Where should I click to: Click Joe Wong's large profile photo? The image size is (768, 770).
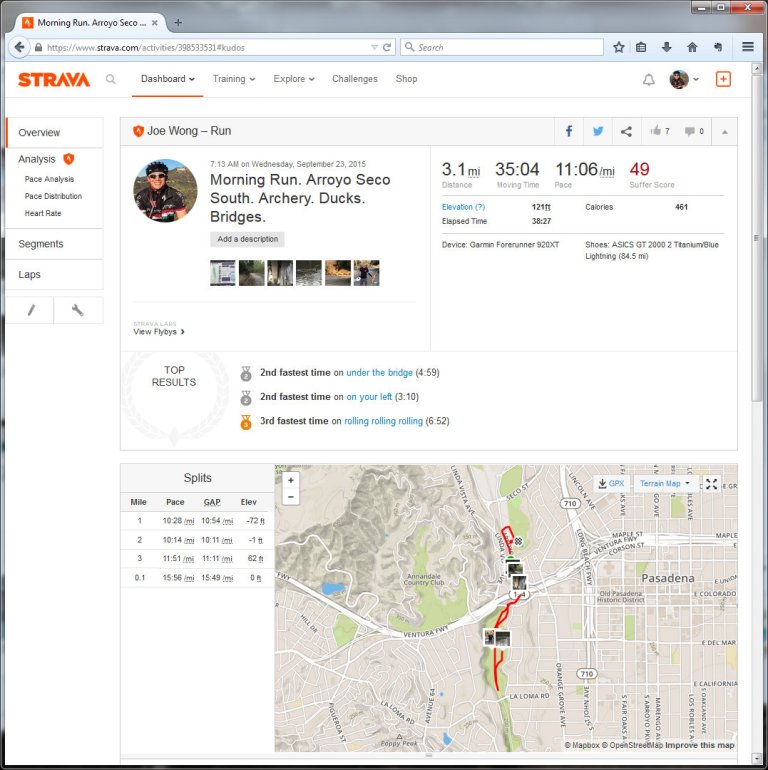coord(165,191)
